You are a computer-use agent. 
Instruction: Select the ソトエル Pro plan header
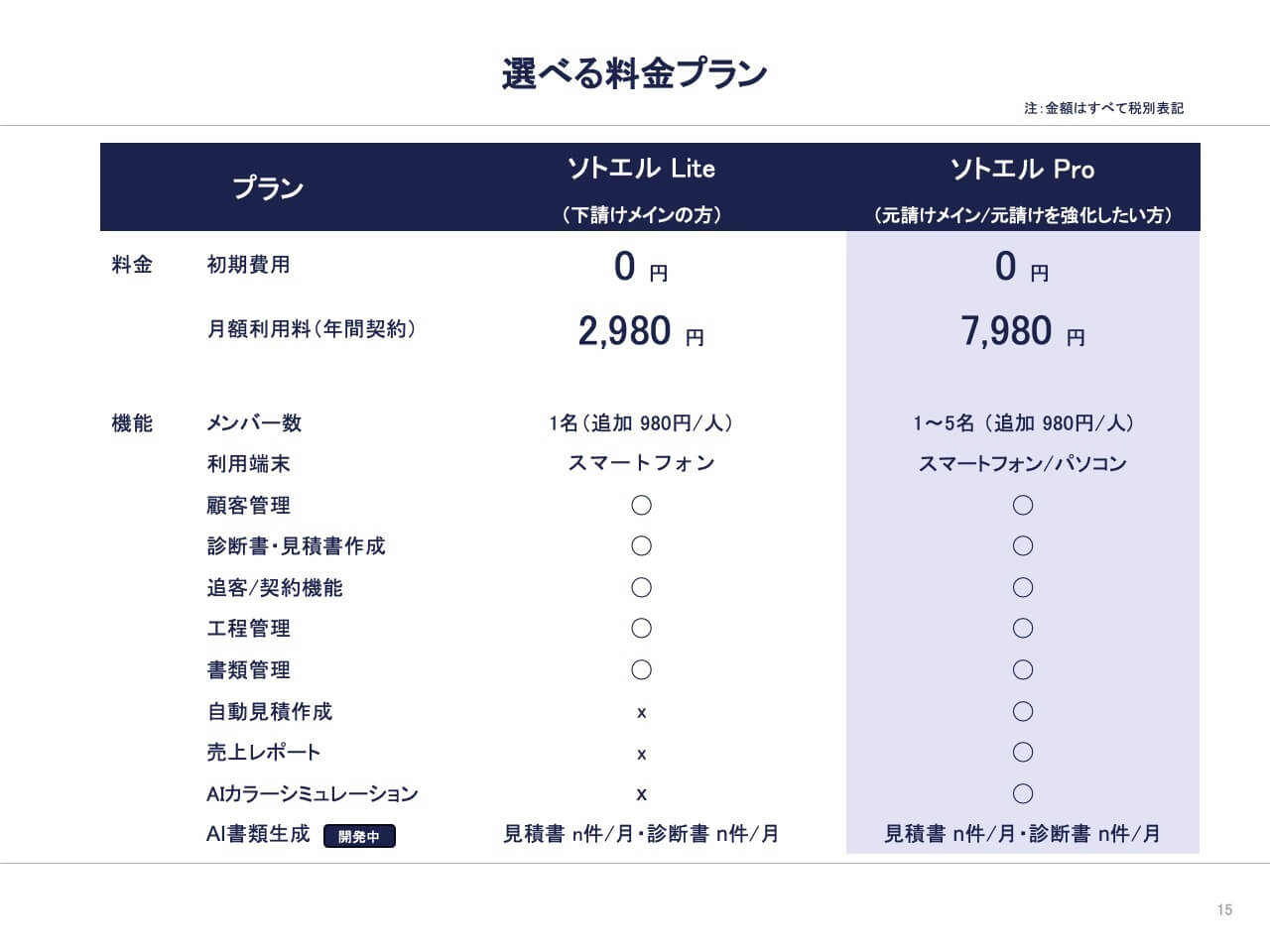[1022, 169]
